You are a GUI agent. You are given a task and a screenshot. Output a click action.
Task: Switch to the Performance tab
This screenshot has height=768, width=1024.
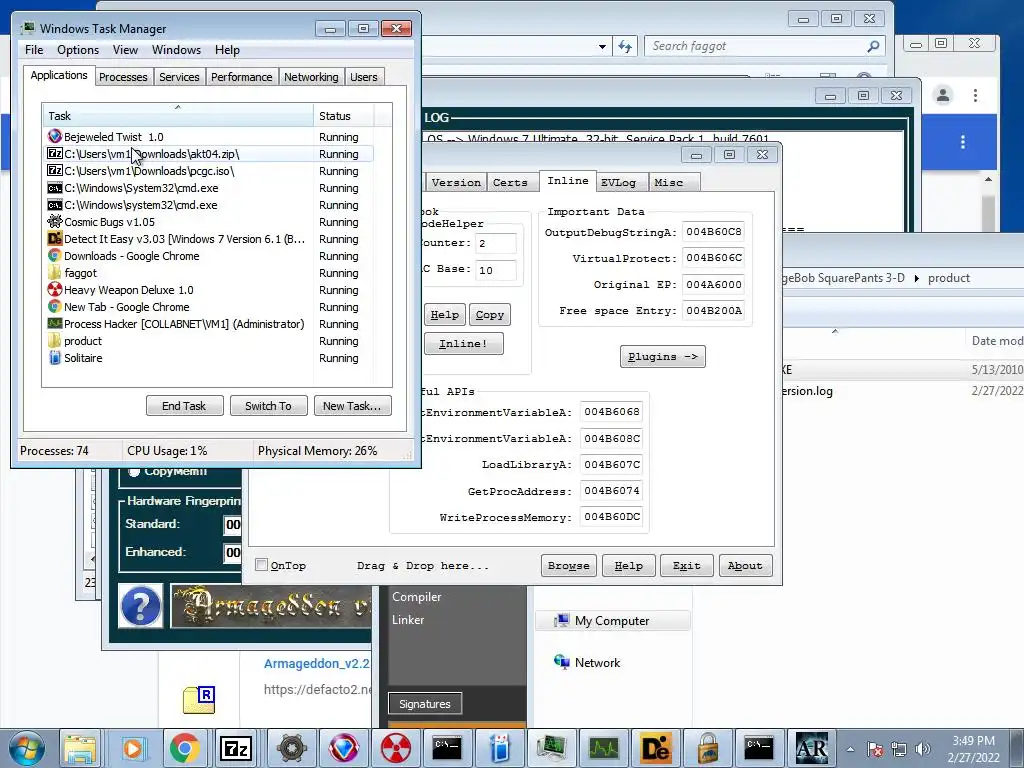[x=241, y=77]
